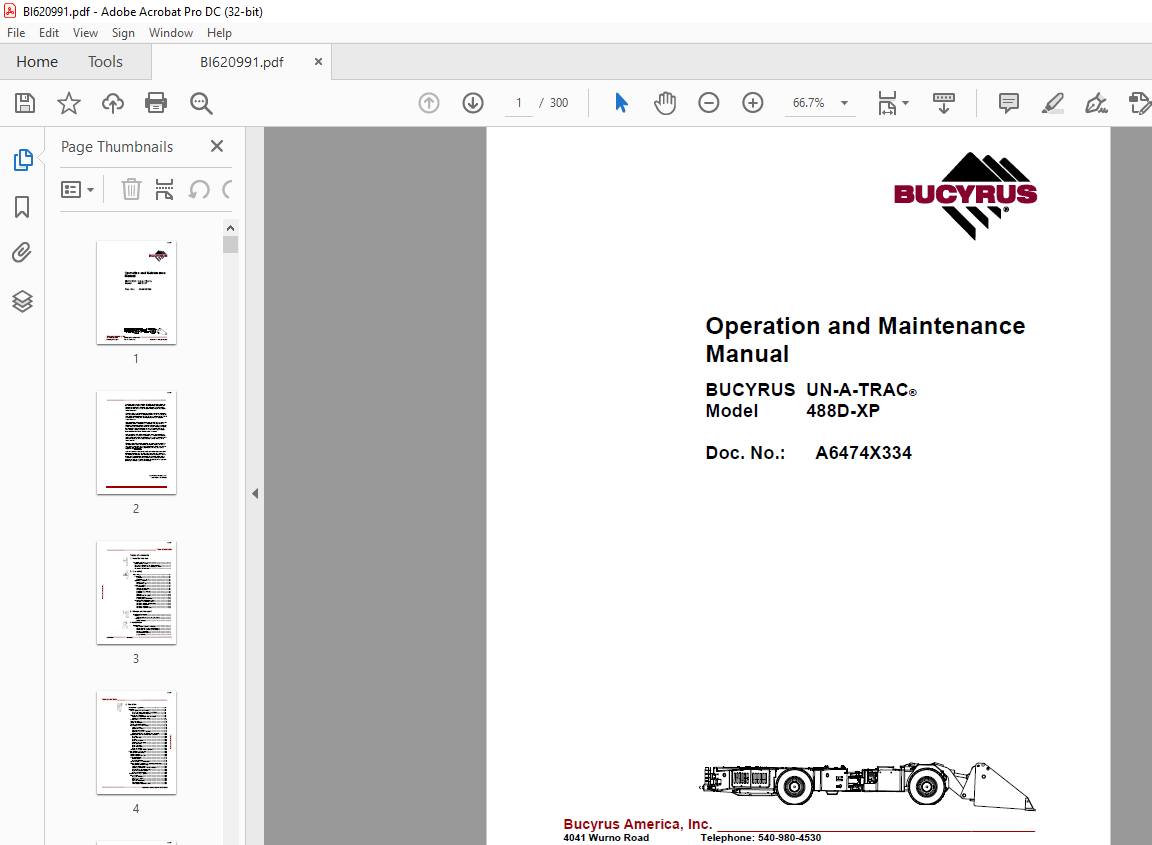Click the Fit page width icon
The width and height of the screenshot is (1152, 845).
888,103
